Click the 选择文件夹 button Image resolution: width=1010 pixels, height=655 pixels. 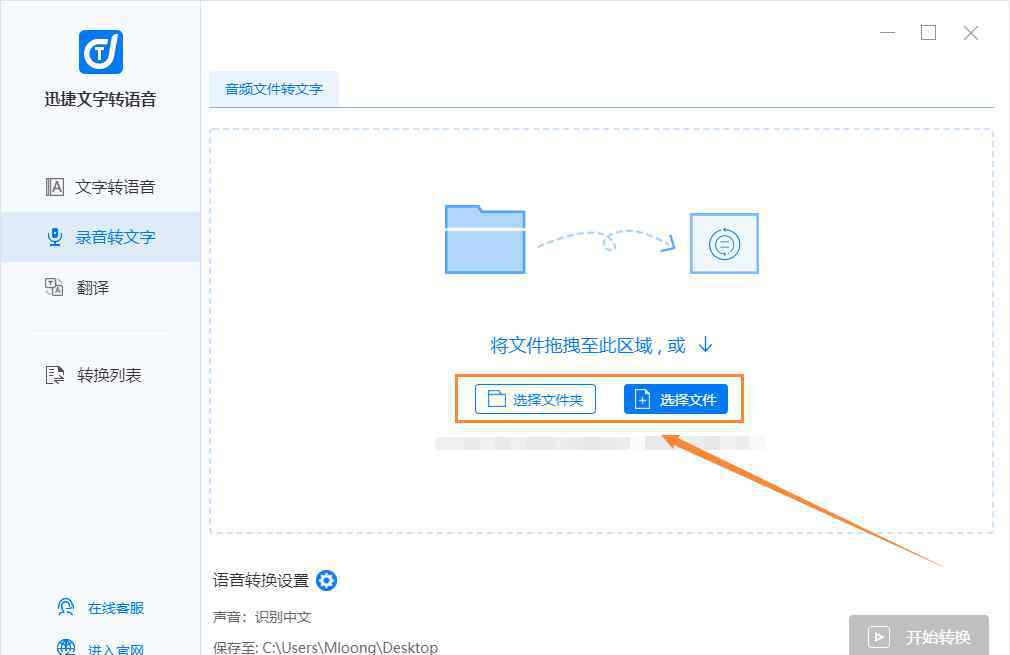[x=535, y=399]
